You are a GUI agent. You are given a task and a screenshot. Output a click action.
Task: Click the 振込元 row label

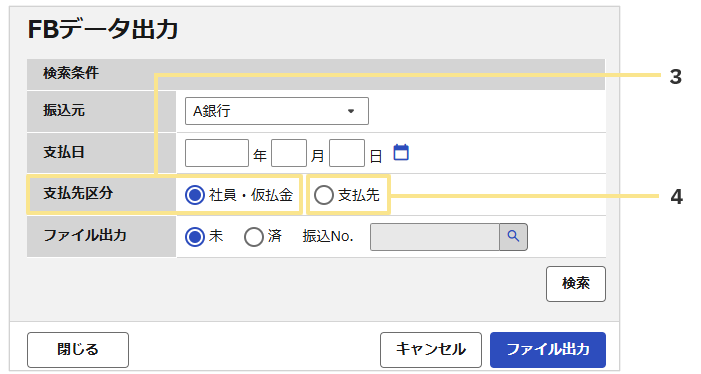pyautogui.click(x=64, y=110)
